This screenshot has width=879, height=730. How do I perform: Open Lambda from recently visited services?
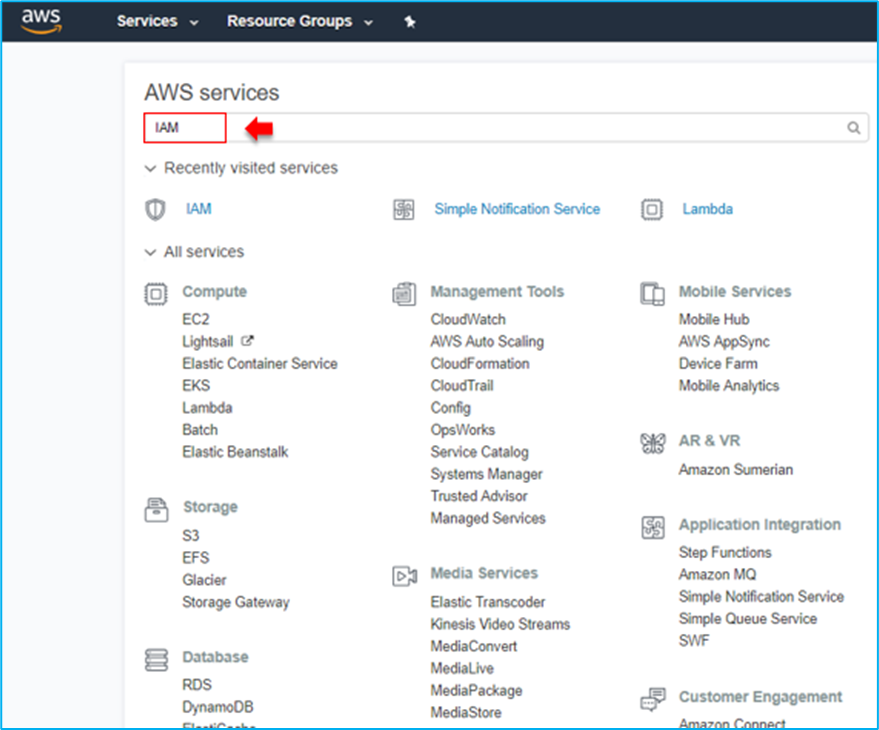click(x=707, y=209)
